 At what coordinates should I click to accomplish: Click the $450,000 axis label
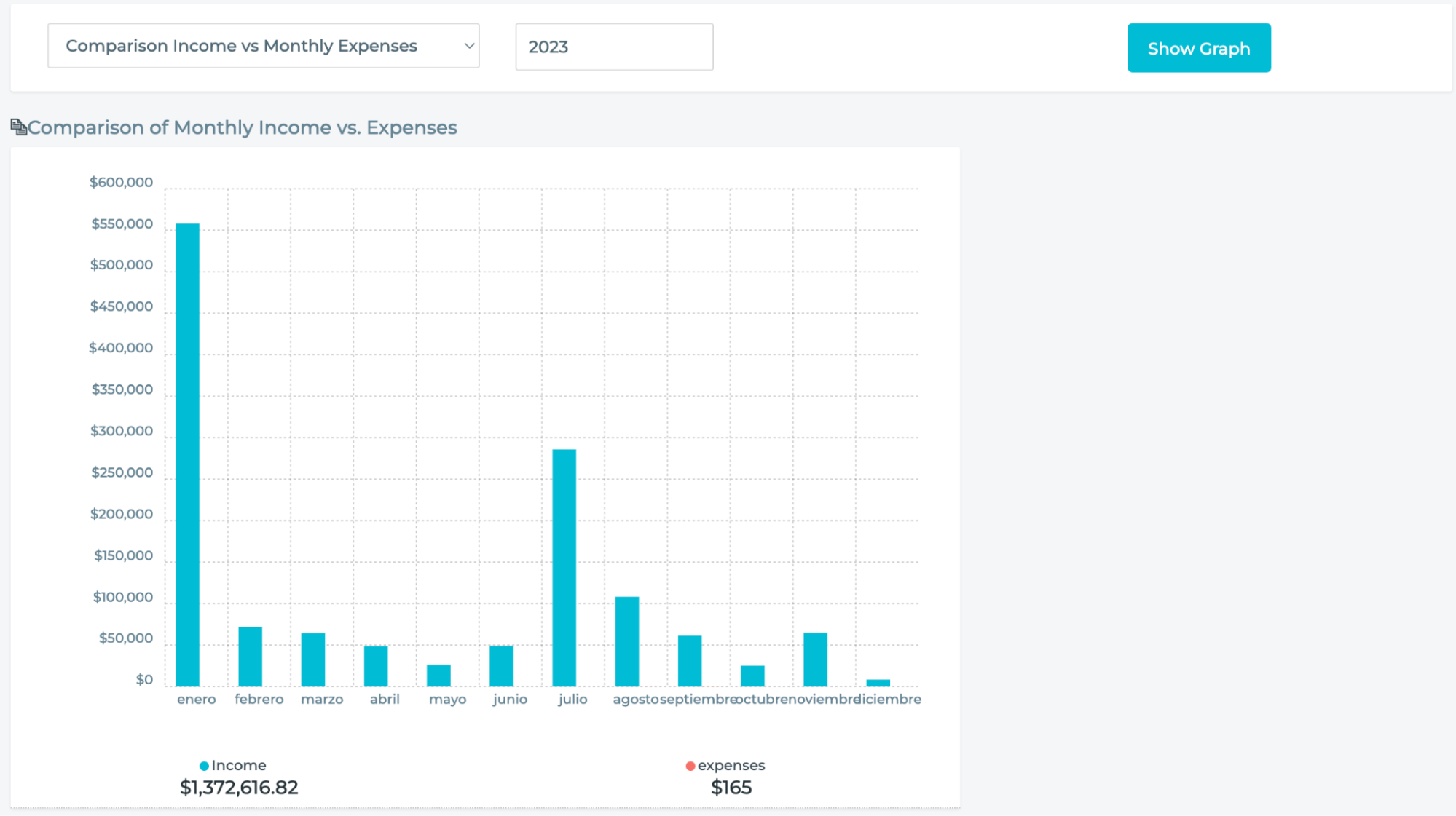click(122, 306)
